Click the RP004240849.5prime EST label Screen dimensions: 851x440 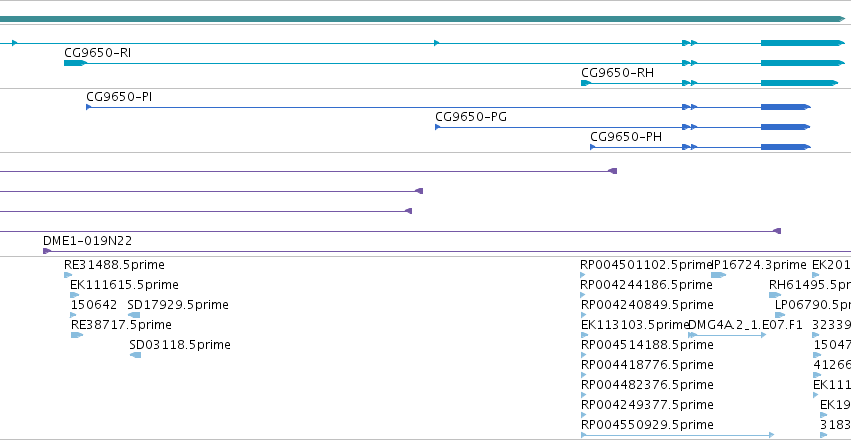click(x=647, y=305)
